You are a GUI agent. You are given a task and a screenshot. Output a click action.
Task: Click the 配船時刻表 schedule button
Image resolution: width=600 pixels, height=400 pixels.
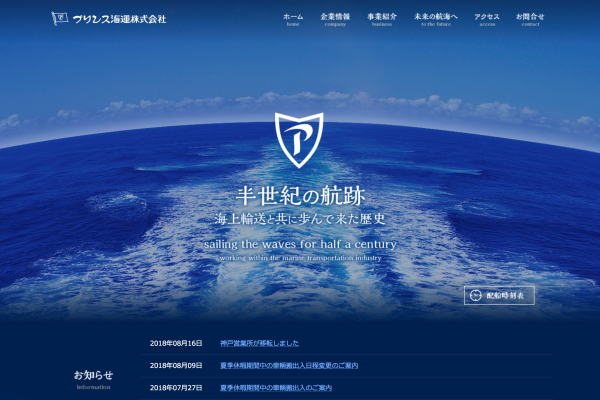(x=499, y=296)
